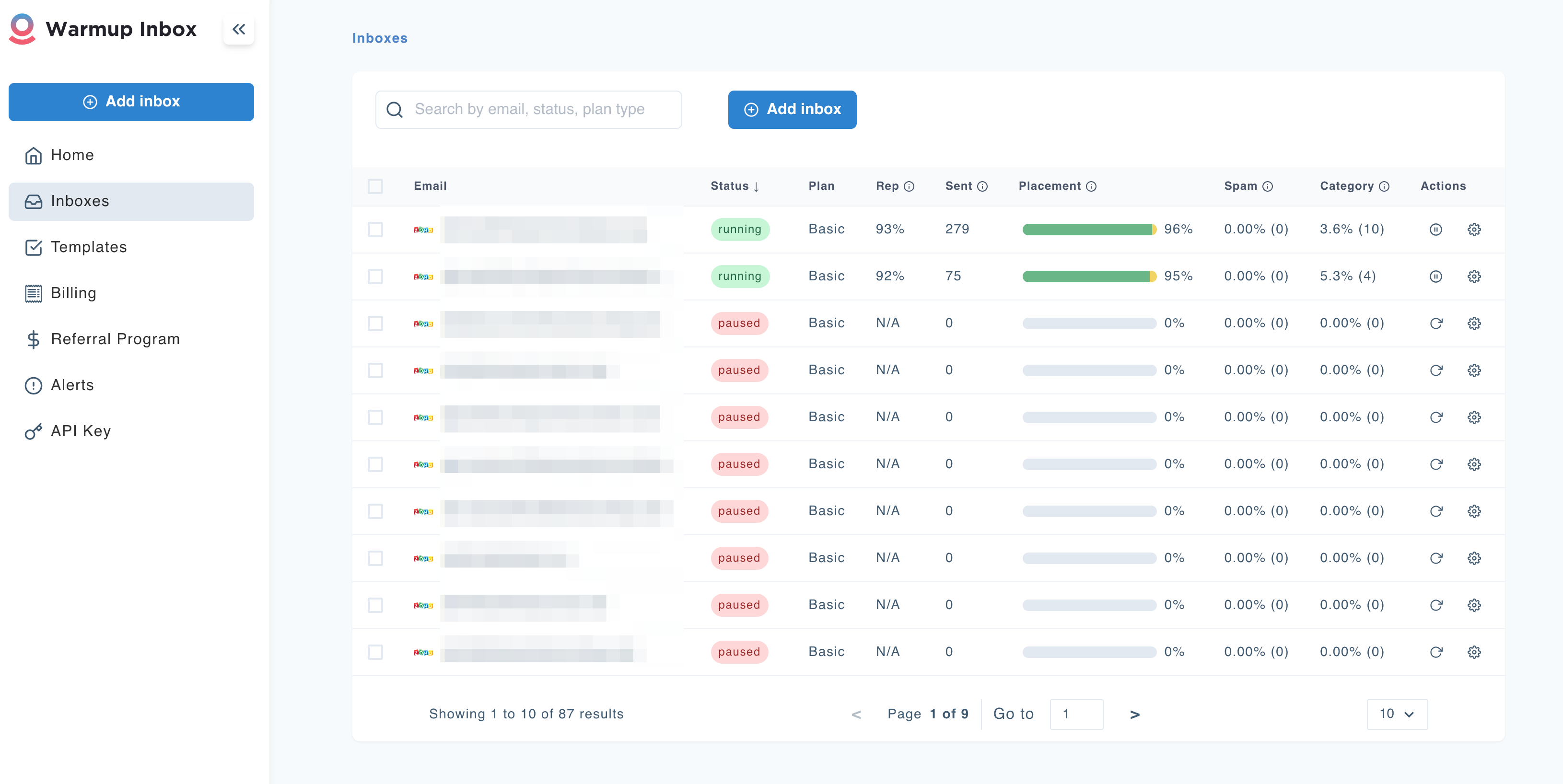Viewport: 1563px width, 784px height.
Task: Open the rows-per-page dropdown showing 10
Action: coord(1397,714)
